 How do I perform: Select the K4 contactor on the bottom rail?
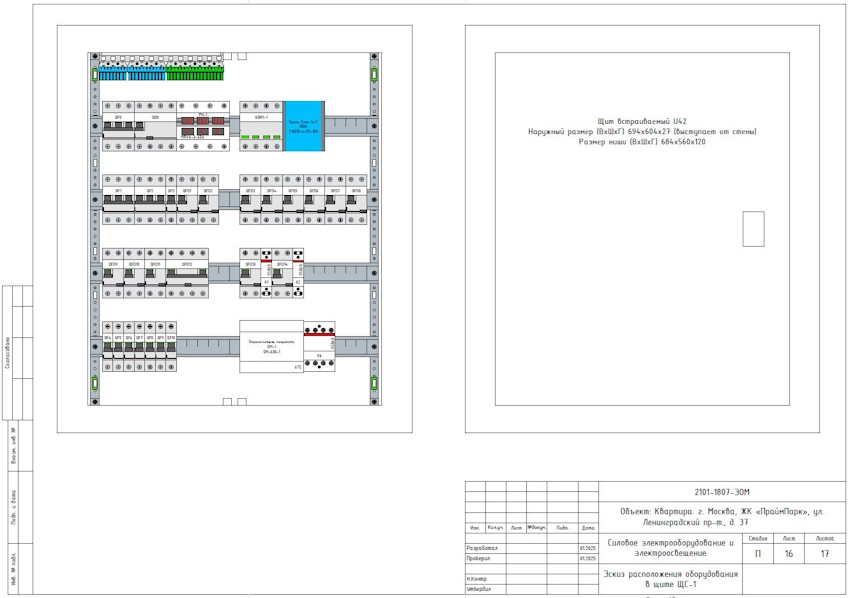coord(320,347)
